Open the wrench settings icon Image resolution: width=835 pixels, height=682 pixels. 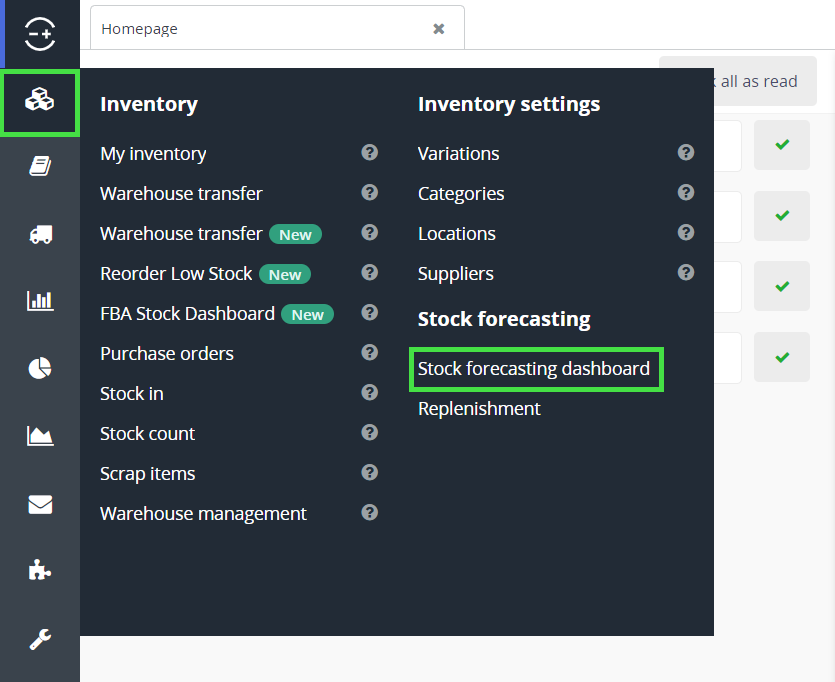(x=40, y=639)
